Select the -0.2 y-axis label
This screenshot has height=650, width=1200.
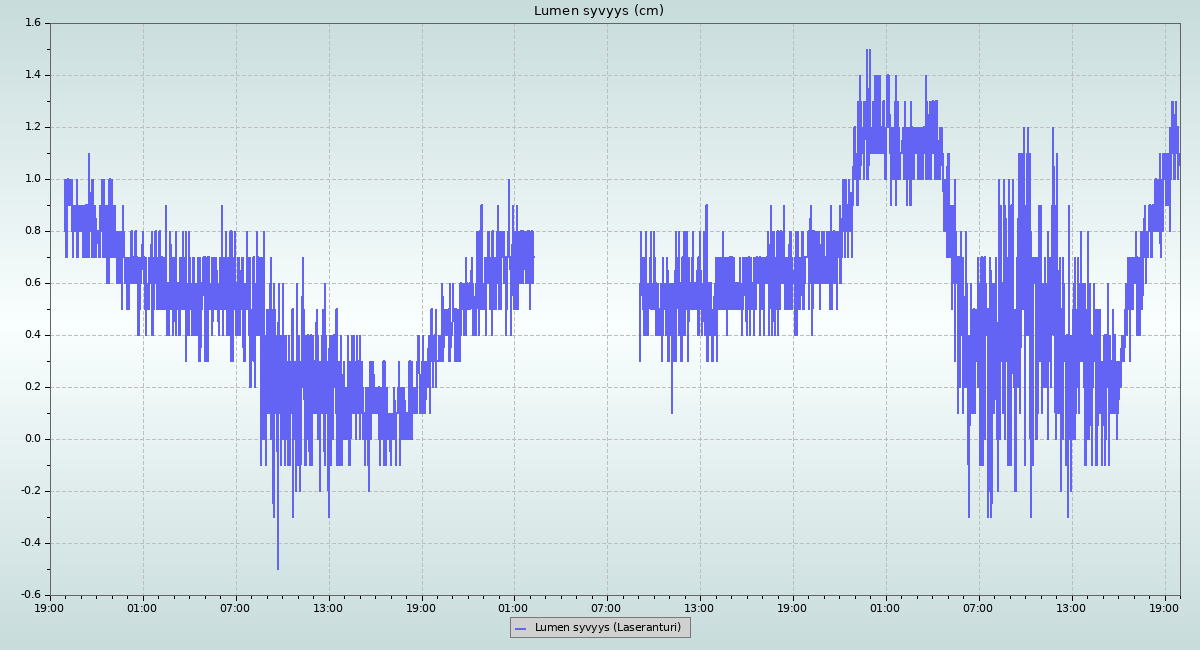[30, 491]
